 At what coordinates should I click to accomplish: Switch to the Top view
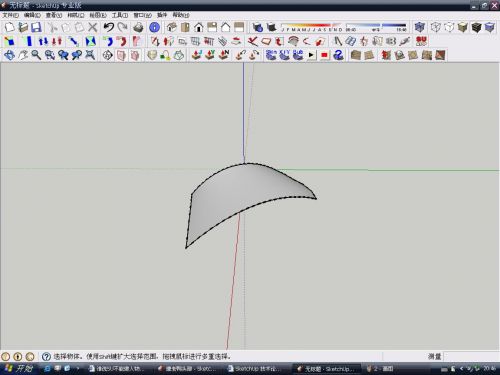point(185,27)
